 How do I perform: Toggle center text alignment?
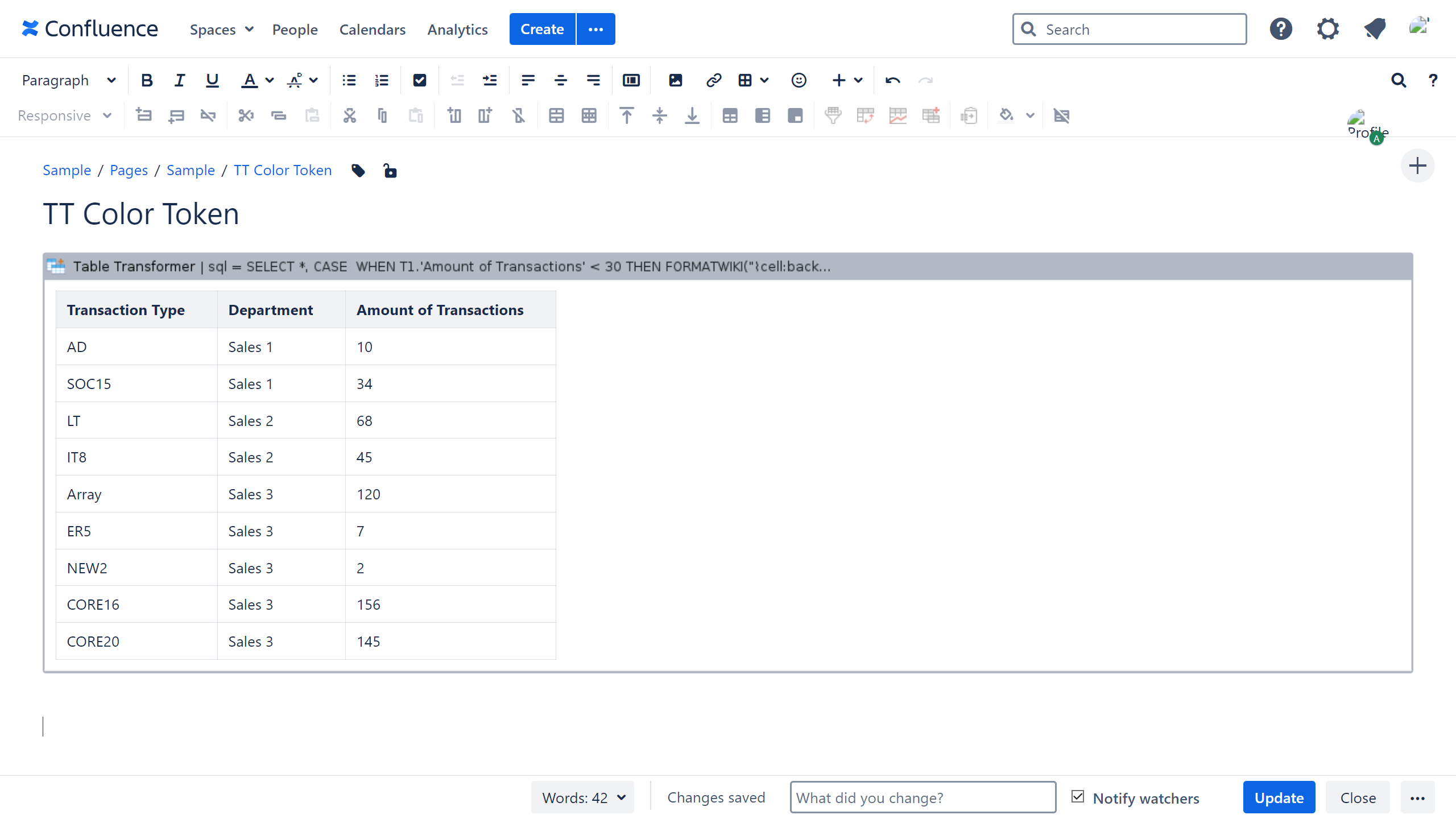tap(560, 80)
